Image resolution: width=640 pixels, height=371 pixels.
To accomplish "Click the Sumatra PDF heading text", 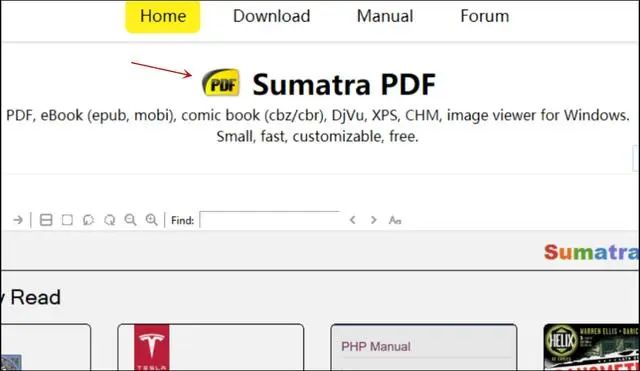I will click(344, 84).
